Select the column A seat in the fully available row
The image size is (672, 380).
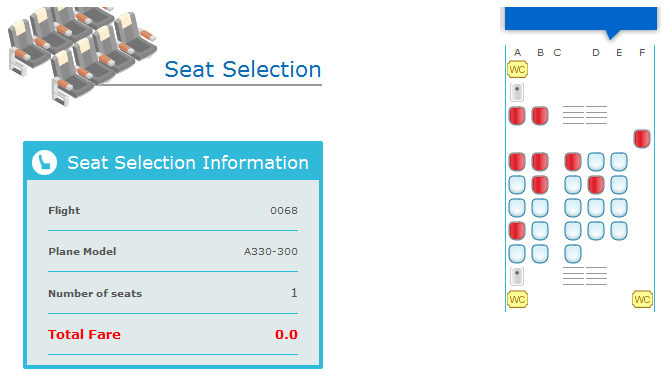point(517,208)
